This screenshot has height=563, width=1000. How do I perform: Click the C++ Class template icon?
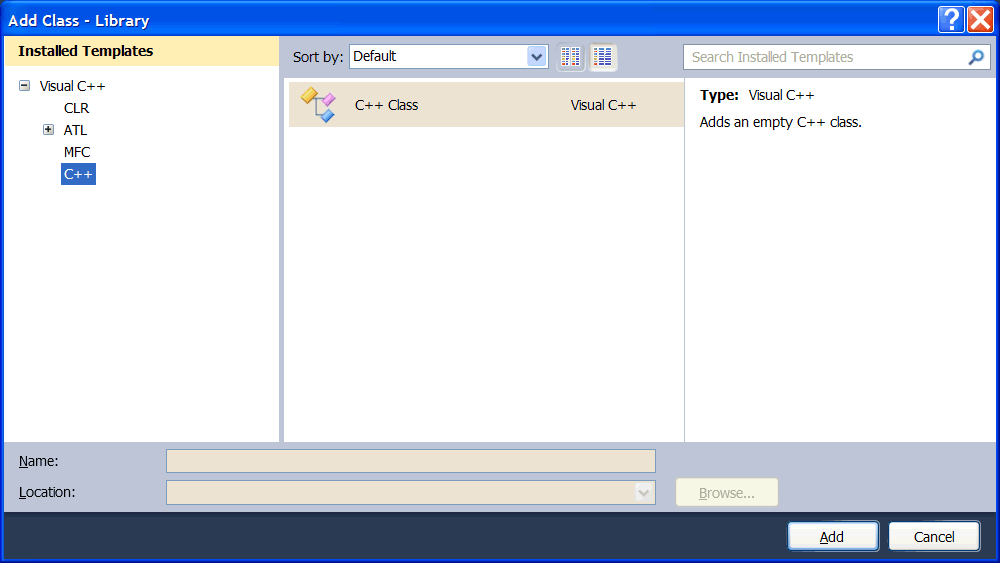point(318,105)
